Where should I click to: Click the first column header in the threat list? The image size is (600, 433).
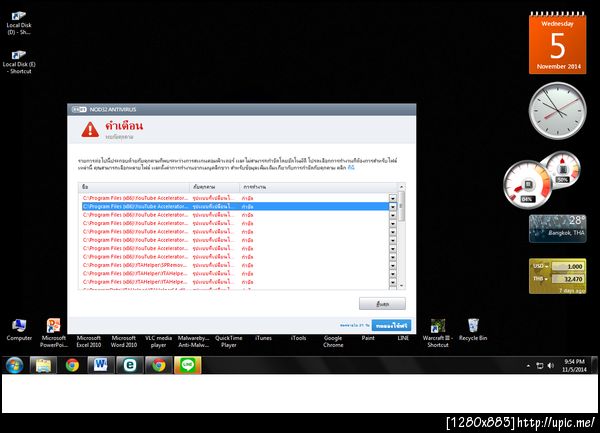(134, 187)
